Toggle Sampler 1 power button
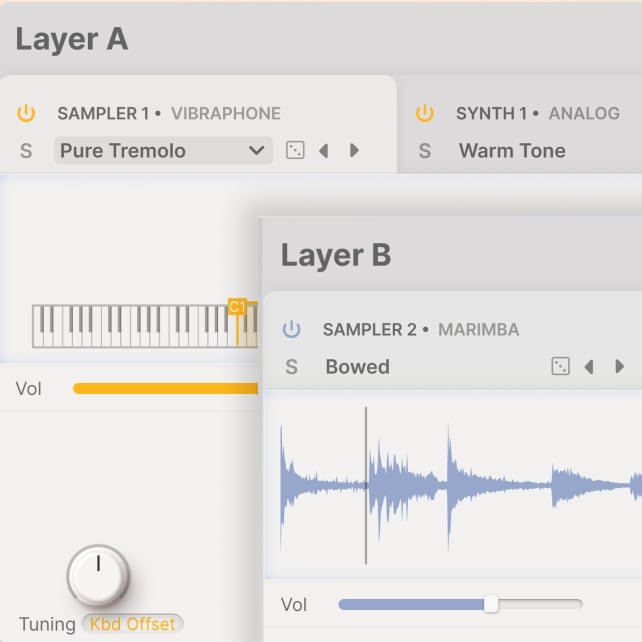642x642 pixels. click(x=26, y=114)
